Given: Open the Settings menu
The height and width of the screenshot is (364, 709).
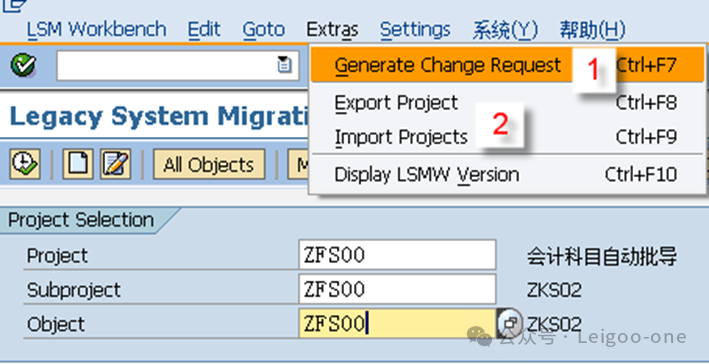Looking at the screenshot, I should [415, 30].
